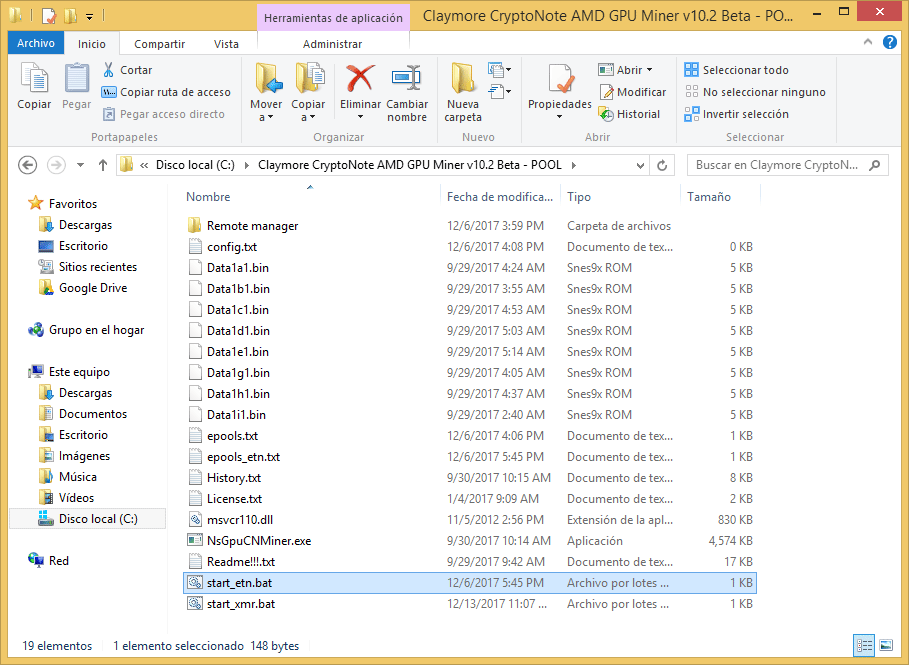Click the Pegar clipboard icon
The image size is (909, 665).
77,78
